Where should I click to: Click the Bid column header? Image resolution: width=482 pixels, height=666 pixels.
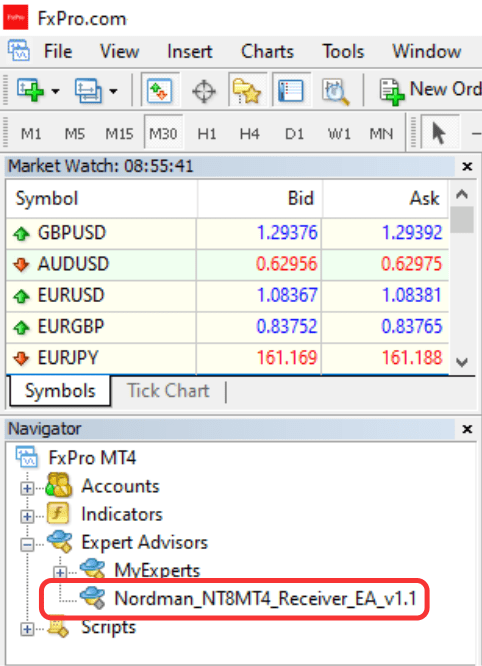pyautogui.click(x=259, y=198)
